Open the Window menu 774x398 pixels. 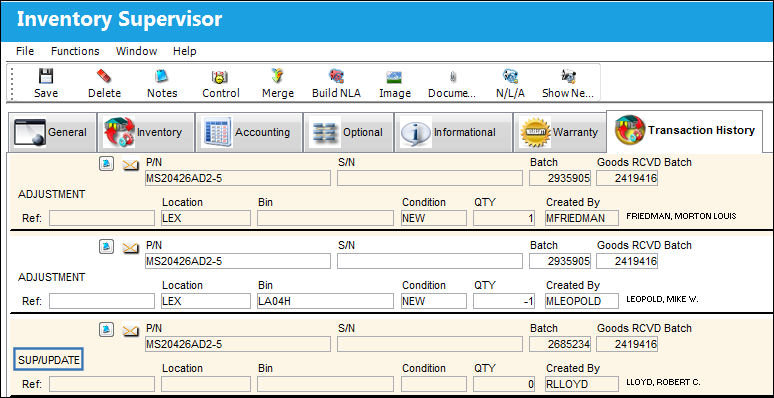(136, 51)
